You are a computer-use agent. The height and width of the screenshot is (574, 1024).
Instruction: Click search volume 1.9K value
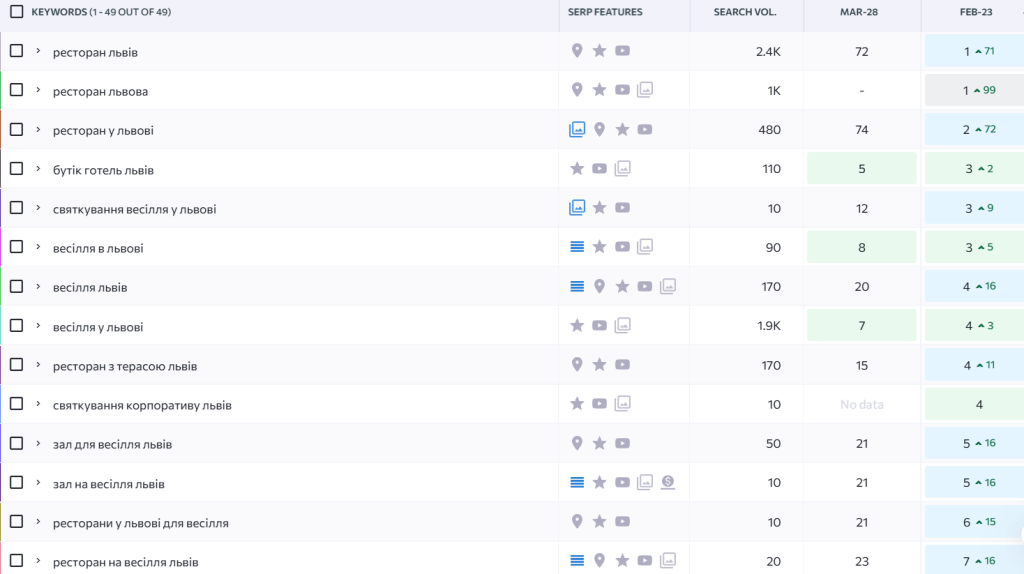pos(769,326)
